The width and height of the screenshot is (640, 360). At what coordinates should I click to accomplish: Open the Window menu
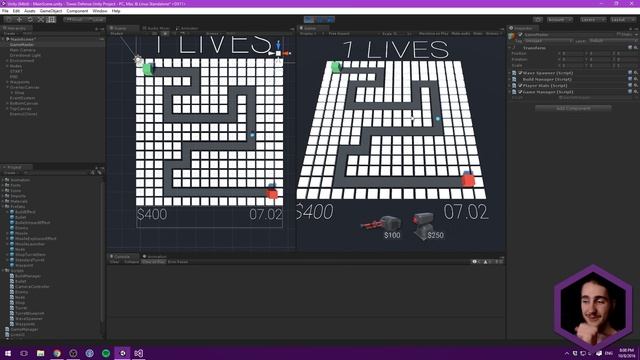click(x=100, y=11)
